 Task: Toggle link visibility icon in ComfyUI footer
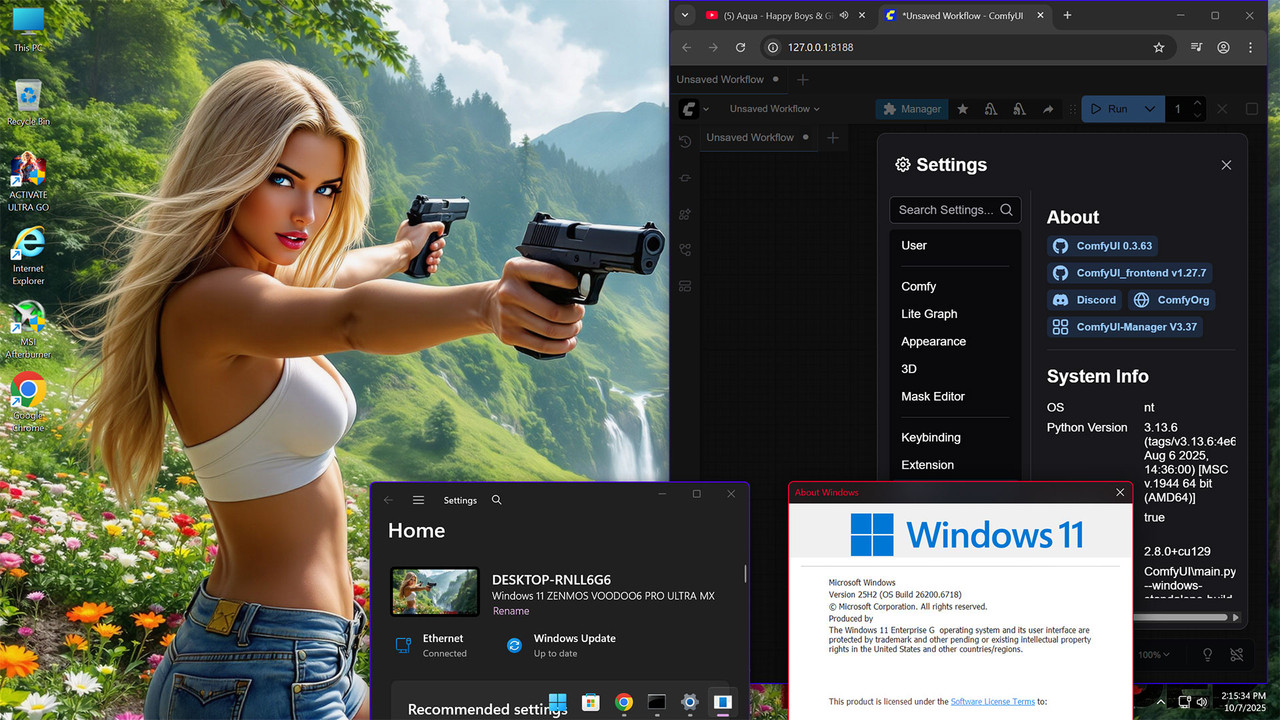(x=1237, y=655)
